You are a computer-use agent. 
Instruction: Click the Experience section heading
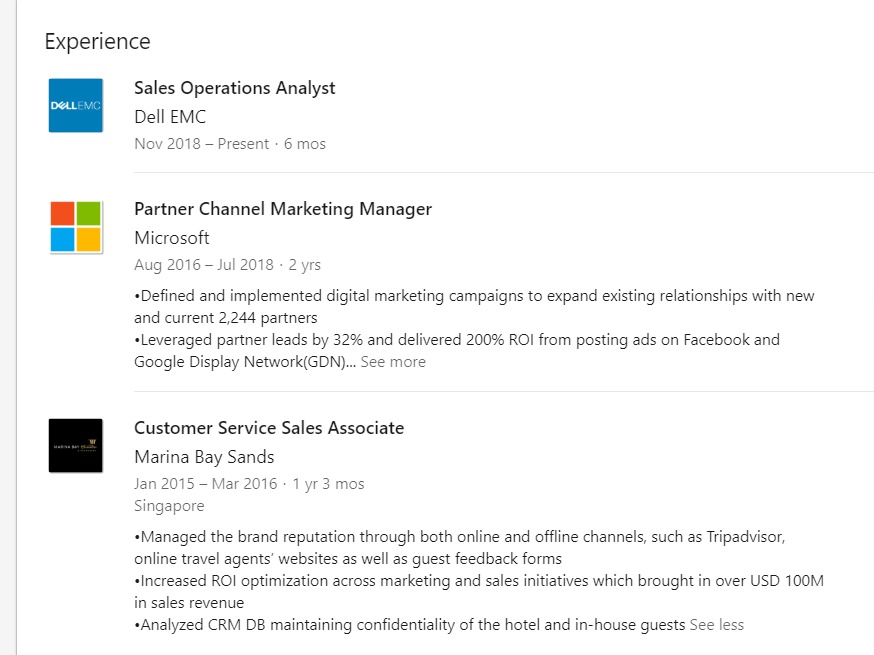point(98,42)
